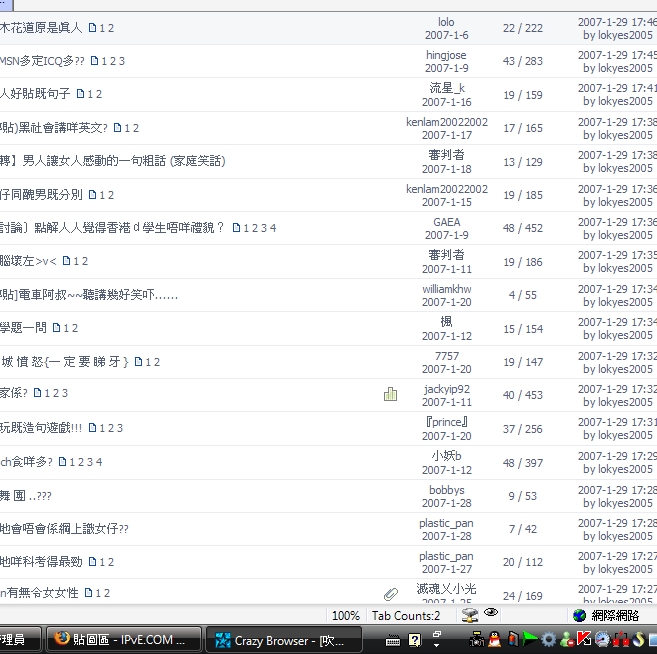Click the 100% zoom level in the status bar
Image resolution: width=657 pixels, height=654 pixels.
tap(346, 615)
